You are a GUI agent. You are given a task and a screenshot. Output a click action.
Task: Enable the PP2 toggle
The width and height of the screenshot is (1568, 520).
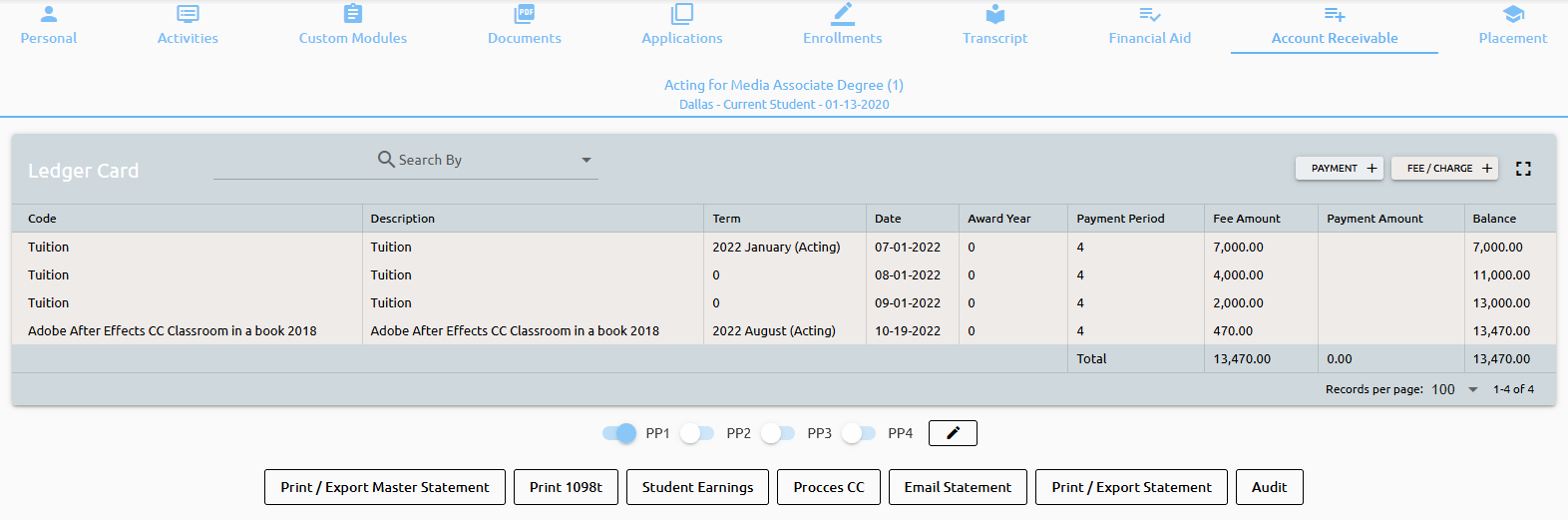point(697,433)
